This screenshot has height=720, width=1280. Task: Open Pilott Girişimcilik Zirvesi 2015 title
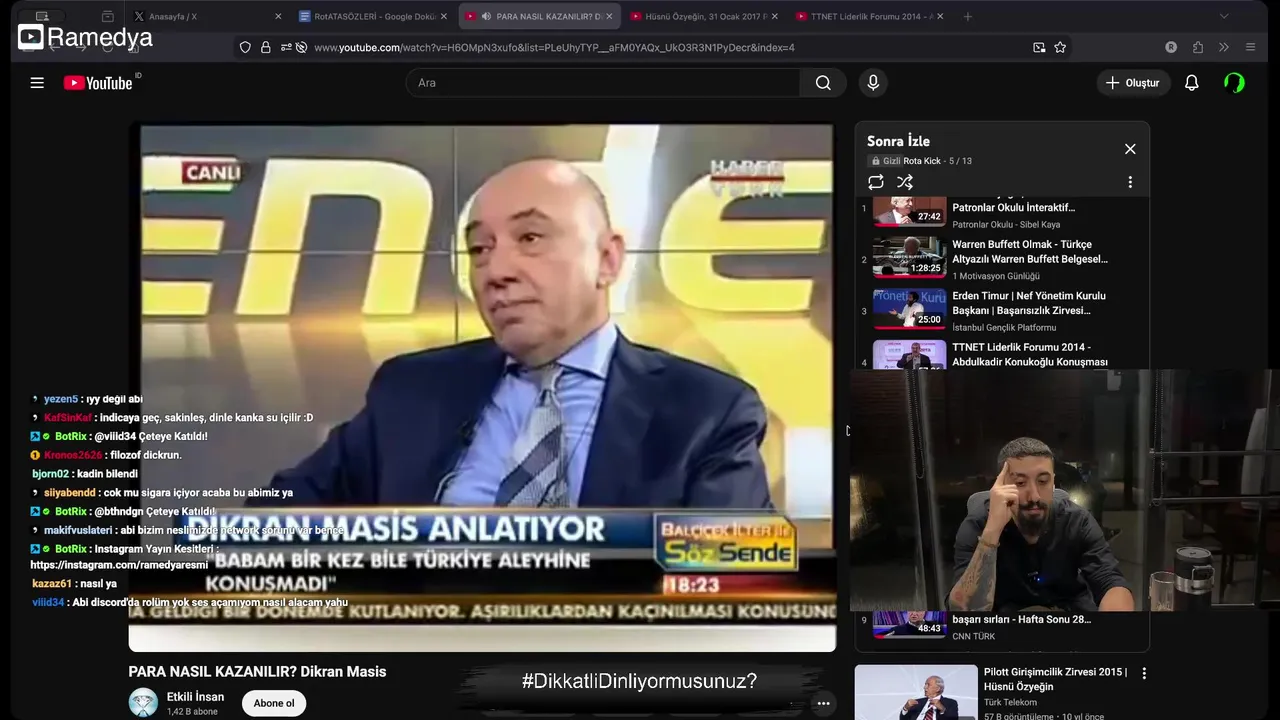click(x=1055, y=680)
